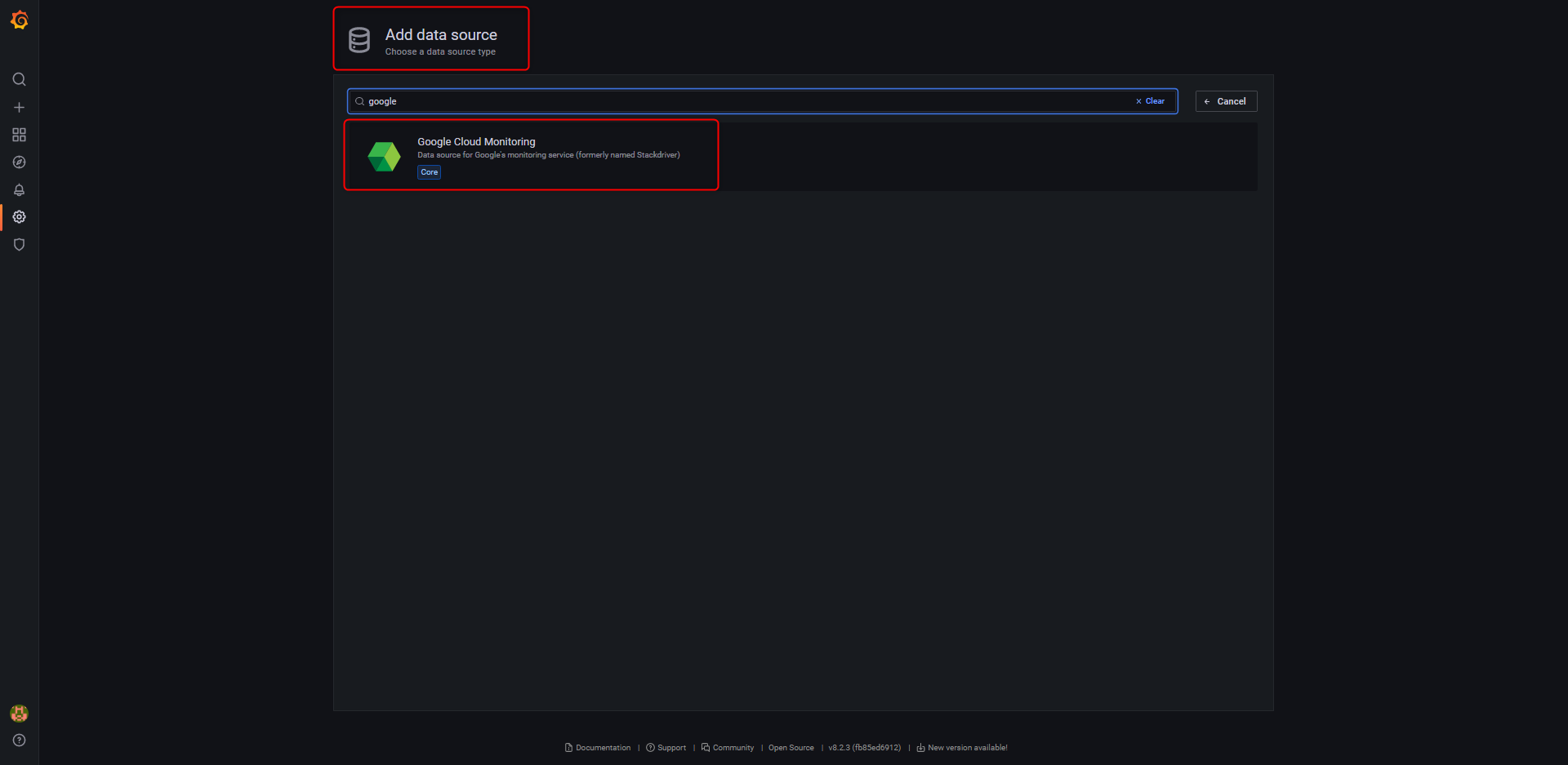Cancel adding a data source

pyautogui.click(x=1226, y=101)
